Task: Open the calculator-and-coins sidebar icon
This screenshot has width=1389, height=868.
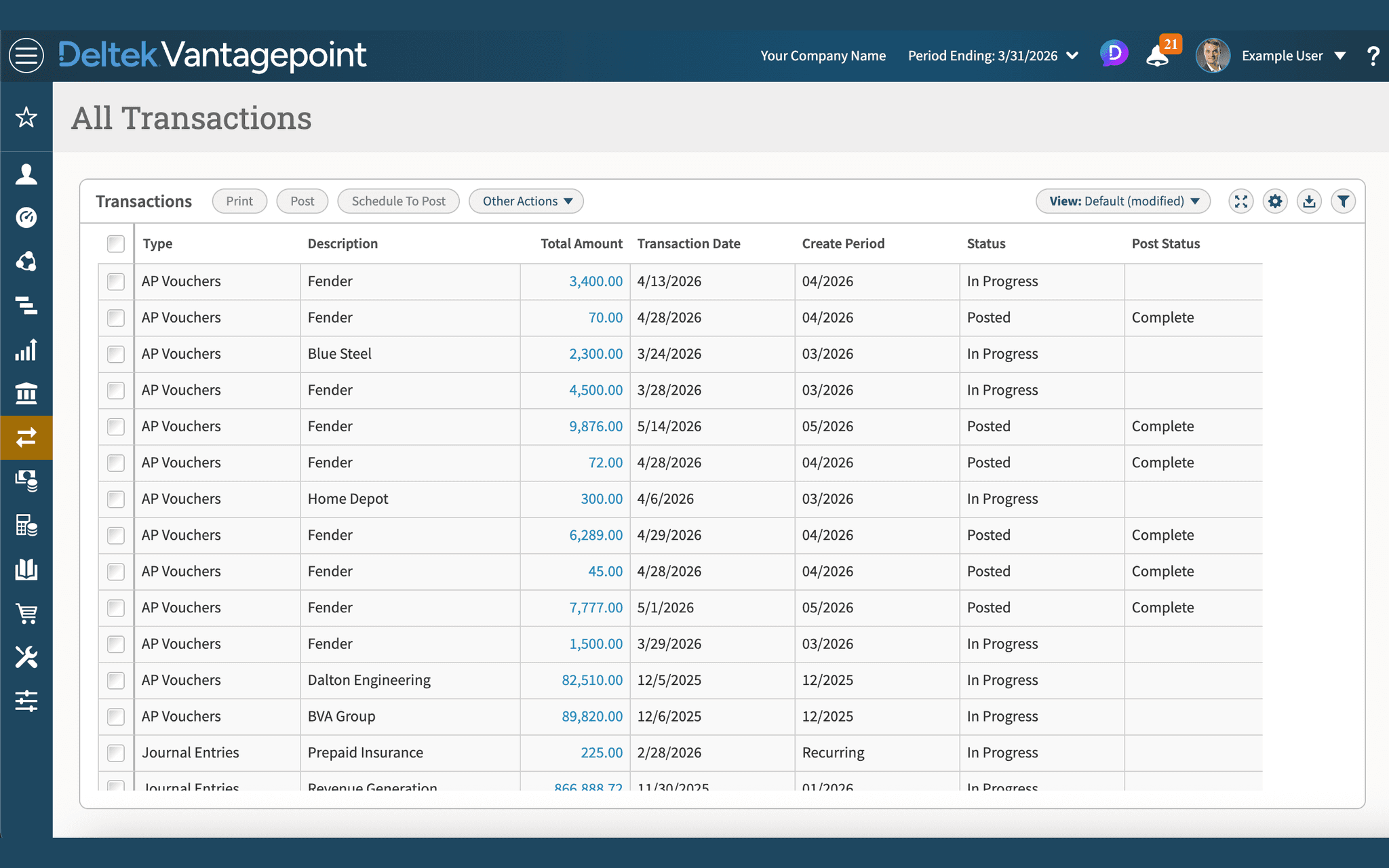Action: pyautogui.click(x=26, y=525)
